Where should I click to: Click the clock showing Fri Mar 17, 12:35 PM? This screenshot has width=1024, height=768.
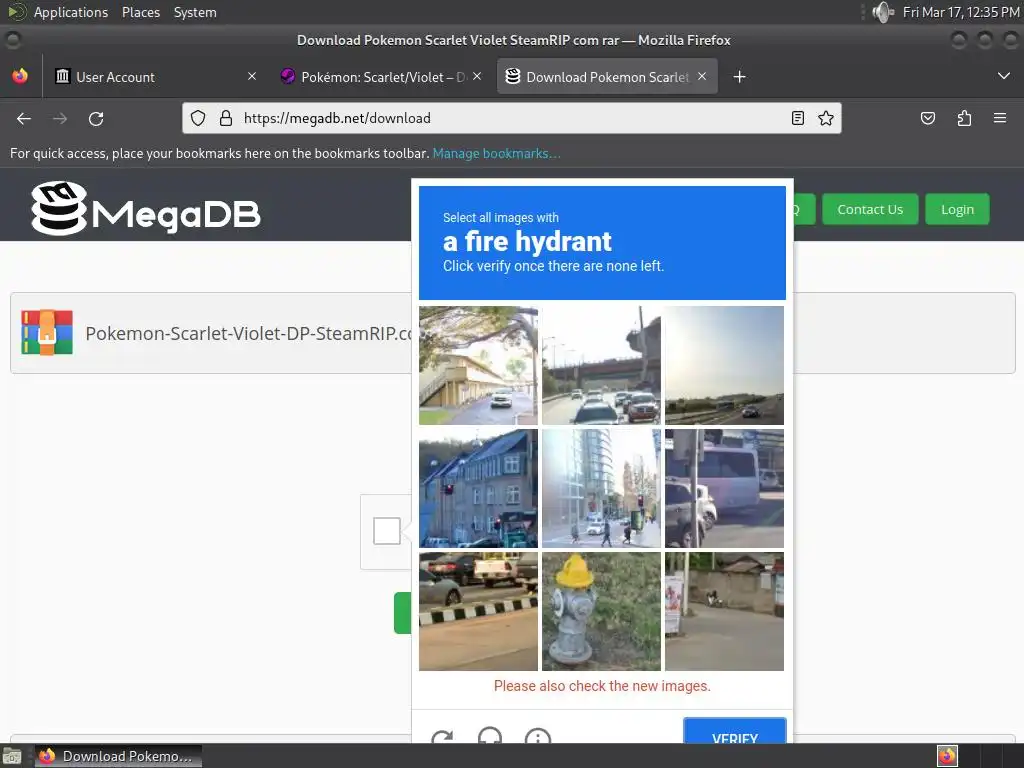961,12
